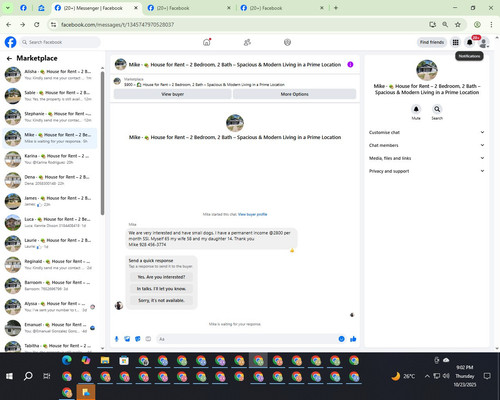The height and width of the screenshot is (400, 500).
Task: Click the browser address bar URL
Action: (x=118, y=25)
